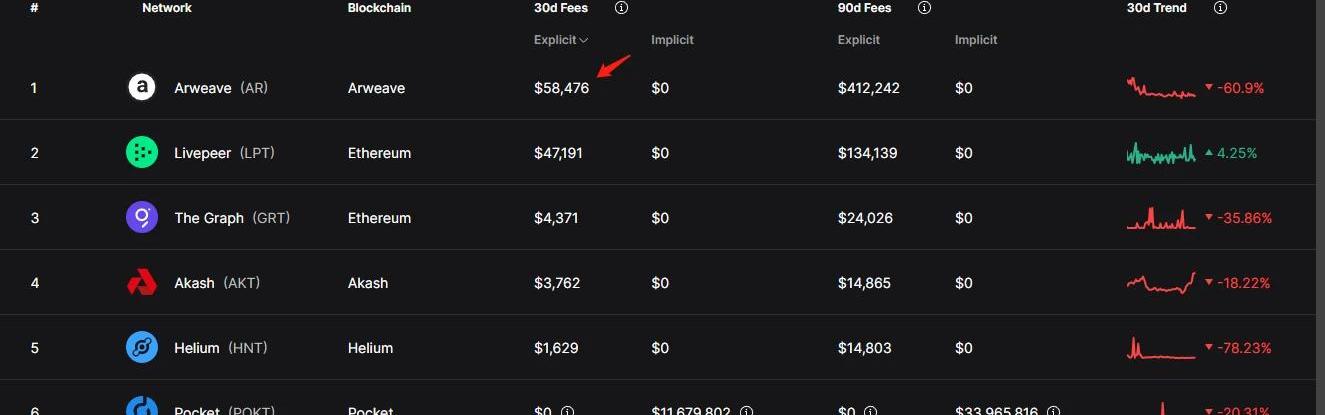Image resolution: width=1325 pixels, height=415 pixels.
Task: Sort by 30d Explicit fees chevron
Action: 584,40
